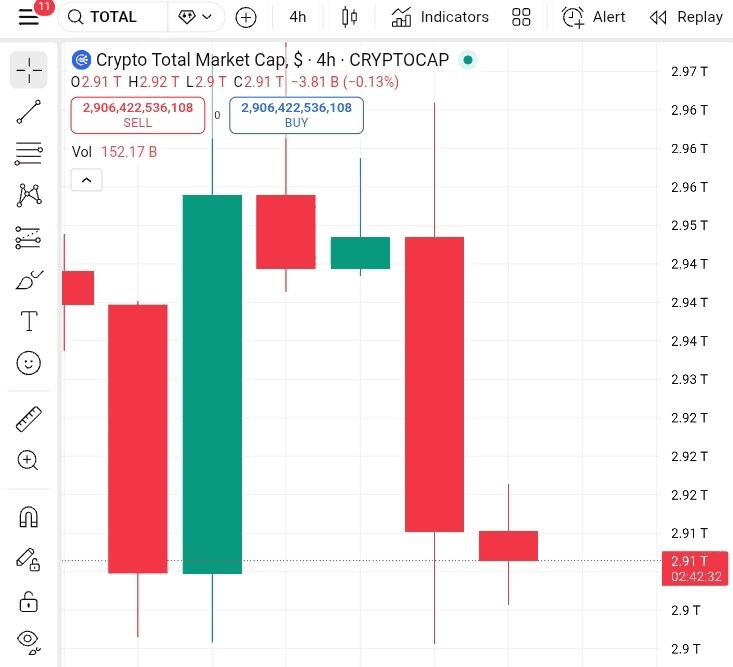Select the brush drawing tool

tap(29, 280)
